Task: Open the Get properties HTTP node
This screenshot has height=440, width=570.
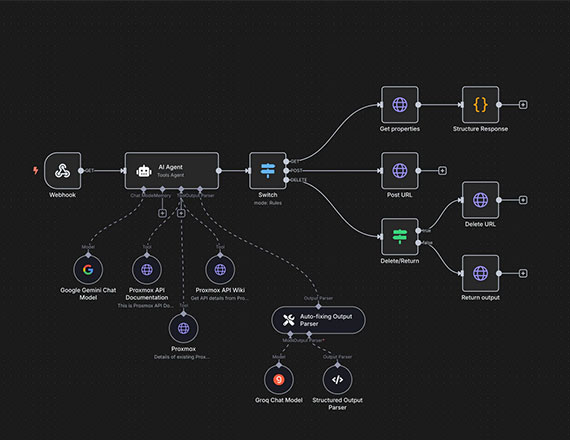Action: [x=400, y=105]
